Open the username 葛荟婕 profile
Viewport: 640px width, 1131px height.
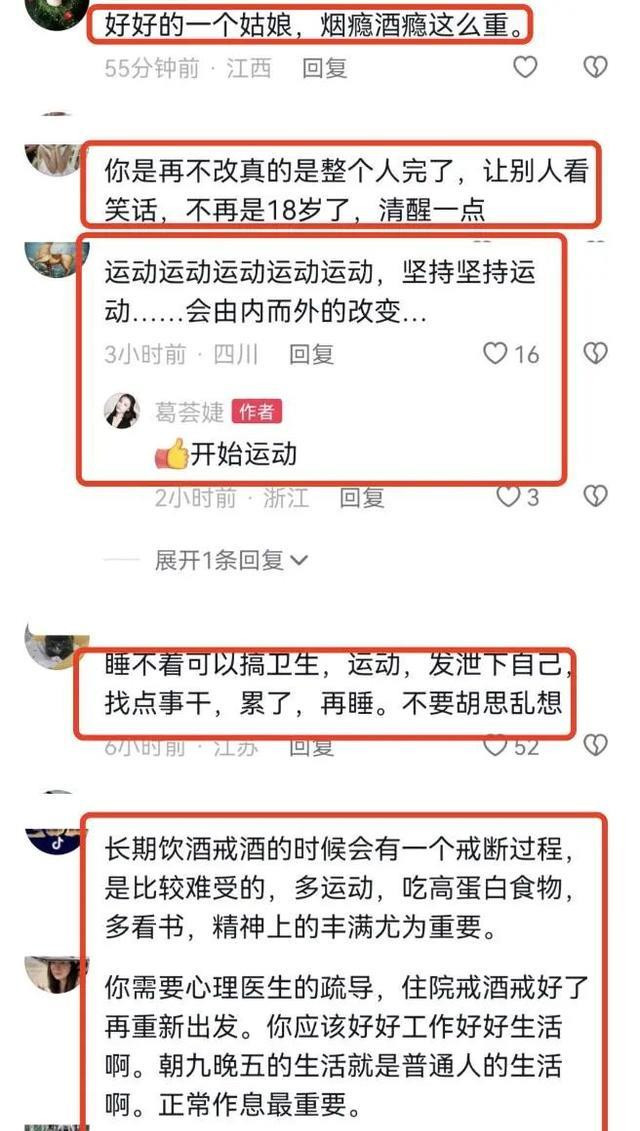tap(189, 412)
